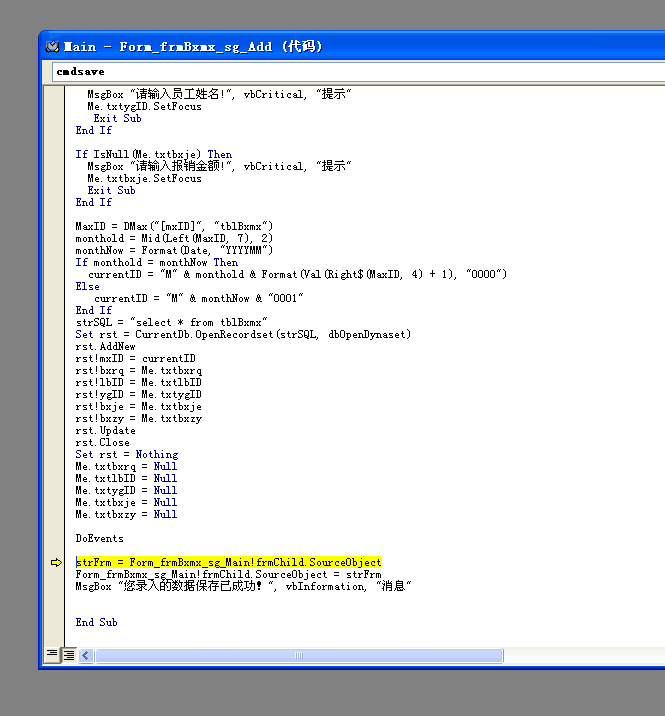The image size is (665, 716).
Task: Click line 'Me.txtbxje = Null'
Action: point(126,502)
